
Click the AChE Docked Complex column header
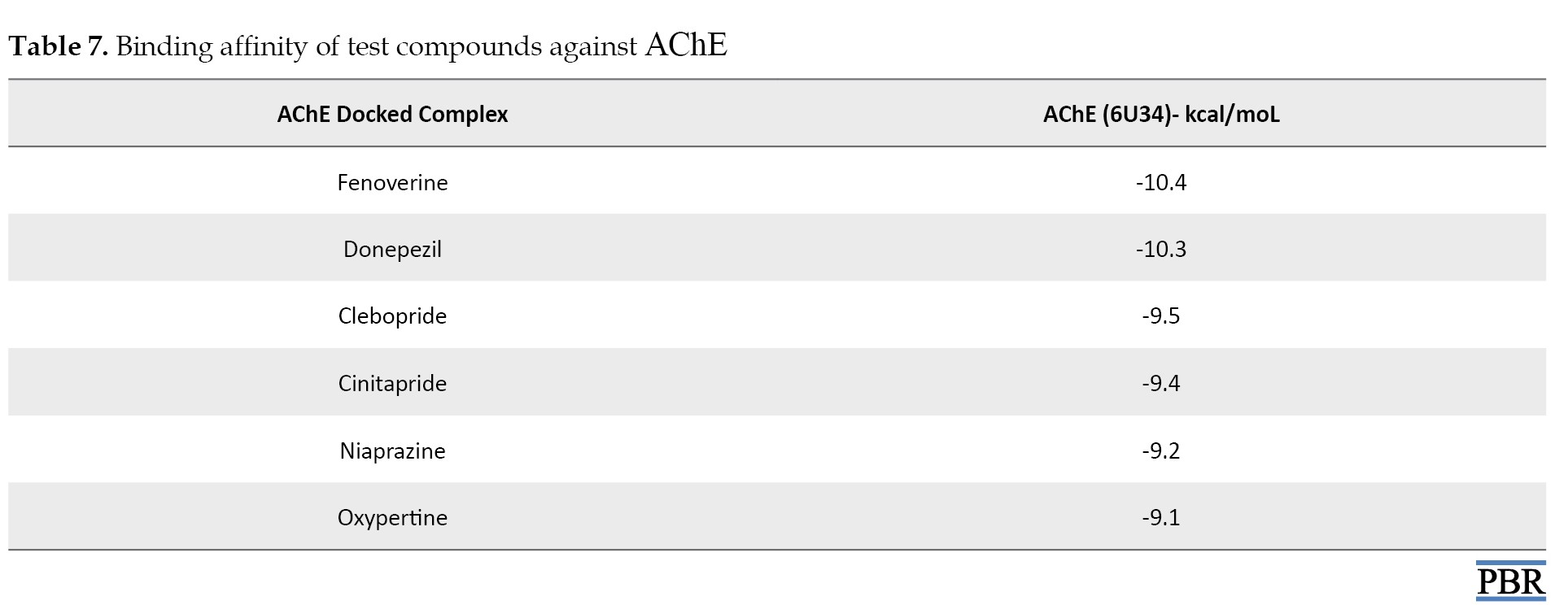click(392, 114)
